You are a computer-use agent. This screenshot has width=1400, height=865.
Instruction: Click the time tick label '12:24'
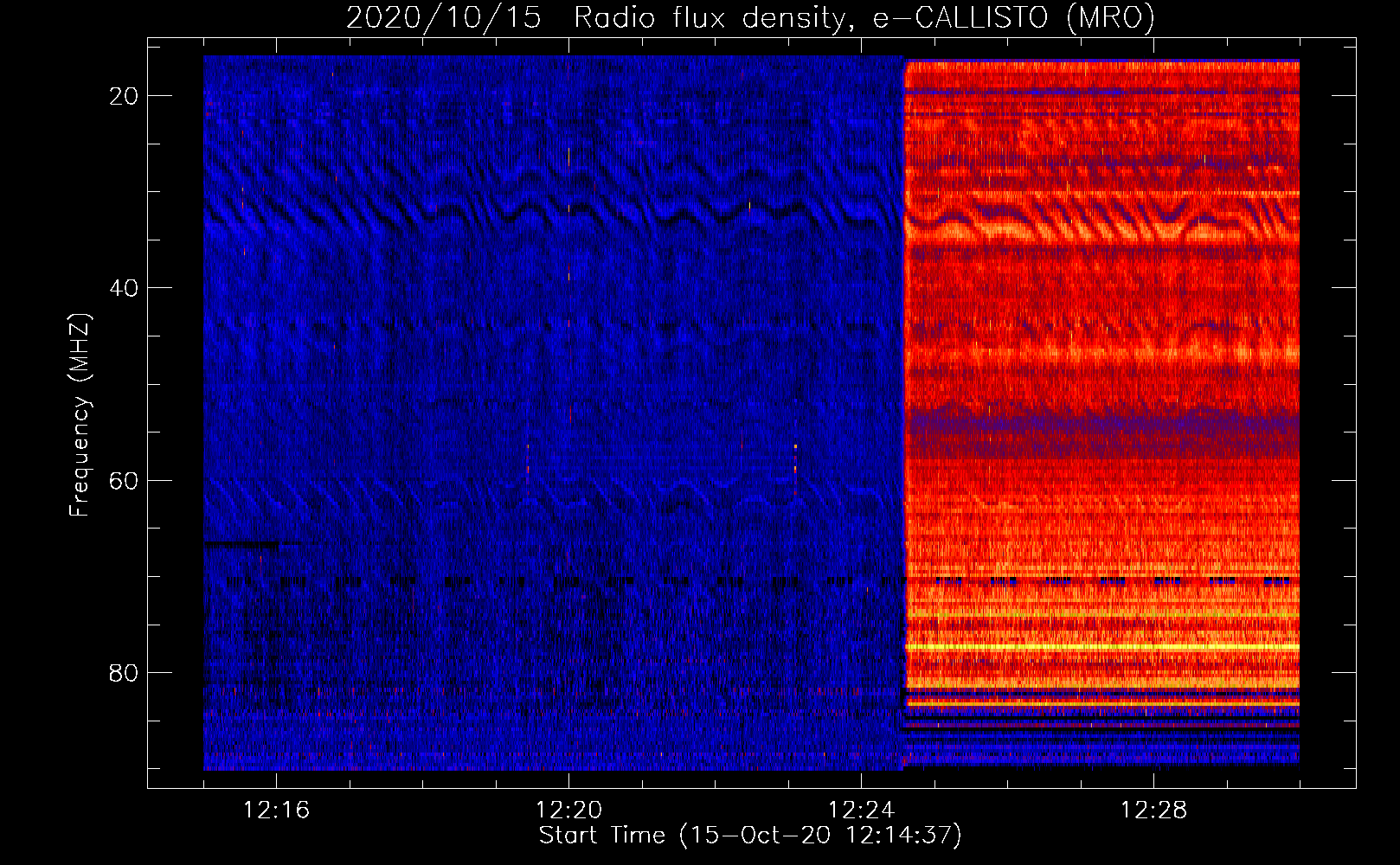(861, 810)
